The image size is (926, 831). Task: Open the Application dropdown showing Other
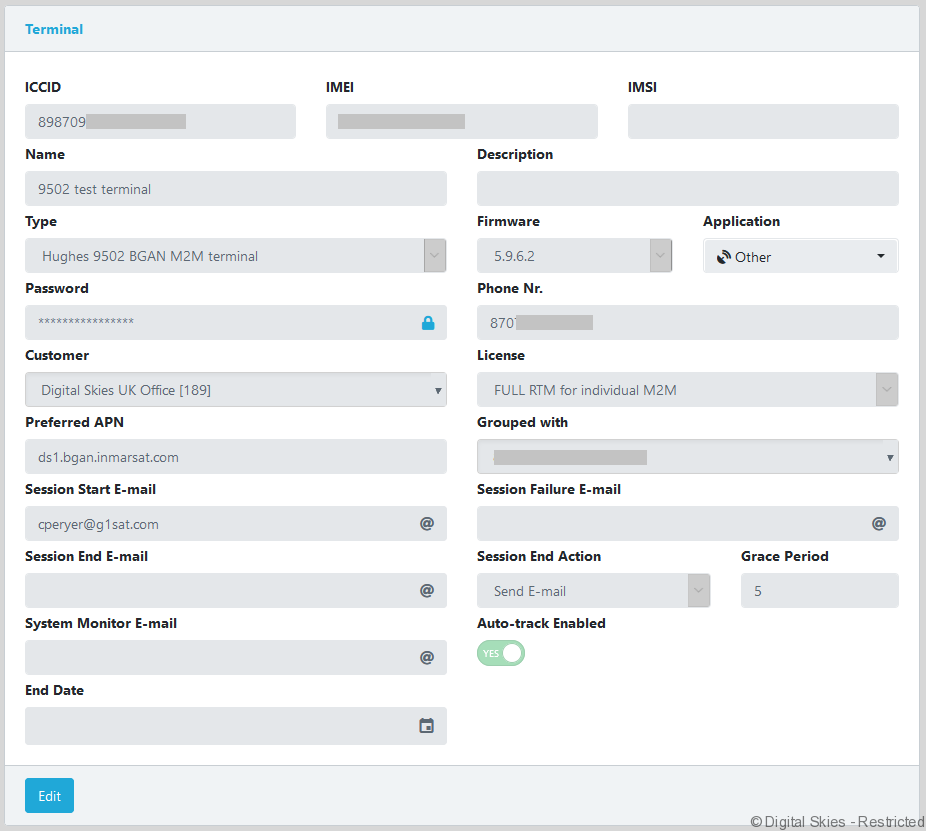[800, 257]
